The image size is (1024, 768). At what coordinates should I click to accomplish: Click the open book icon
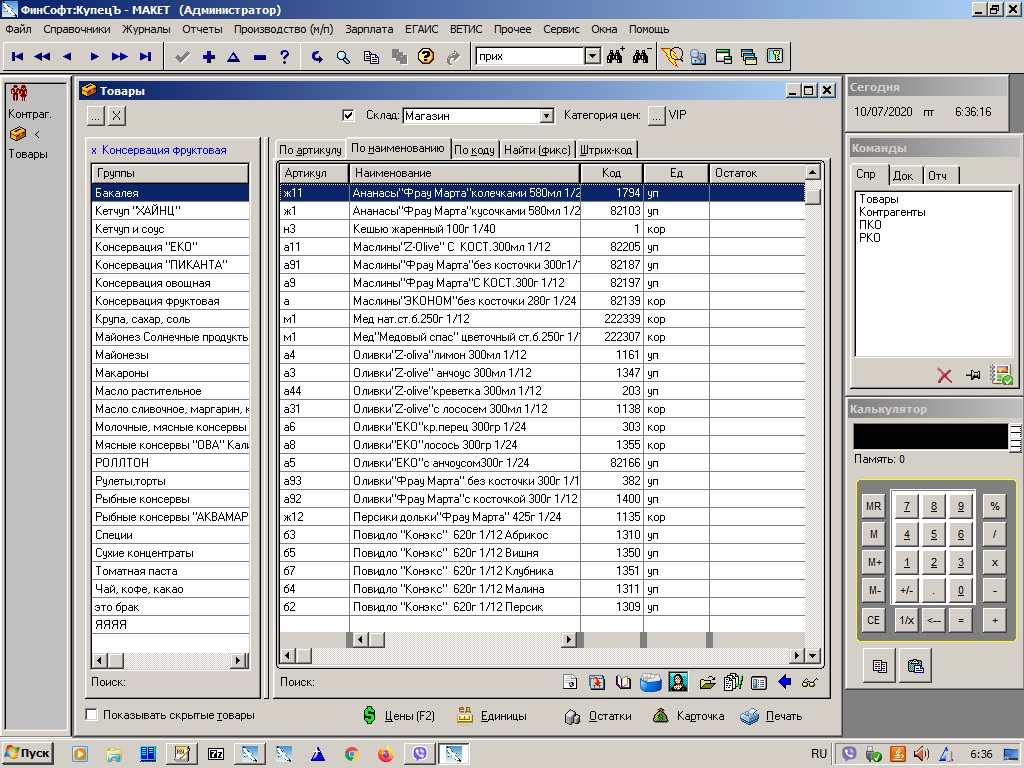[624, 683]
